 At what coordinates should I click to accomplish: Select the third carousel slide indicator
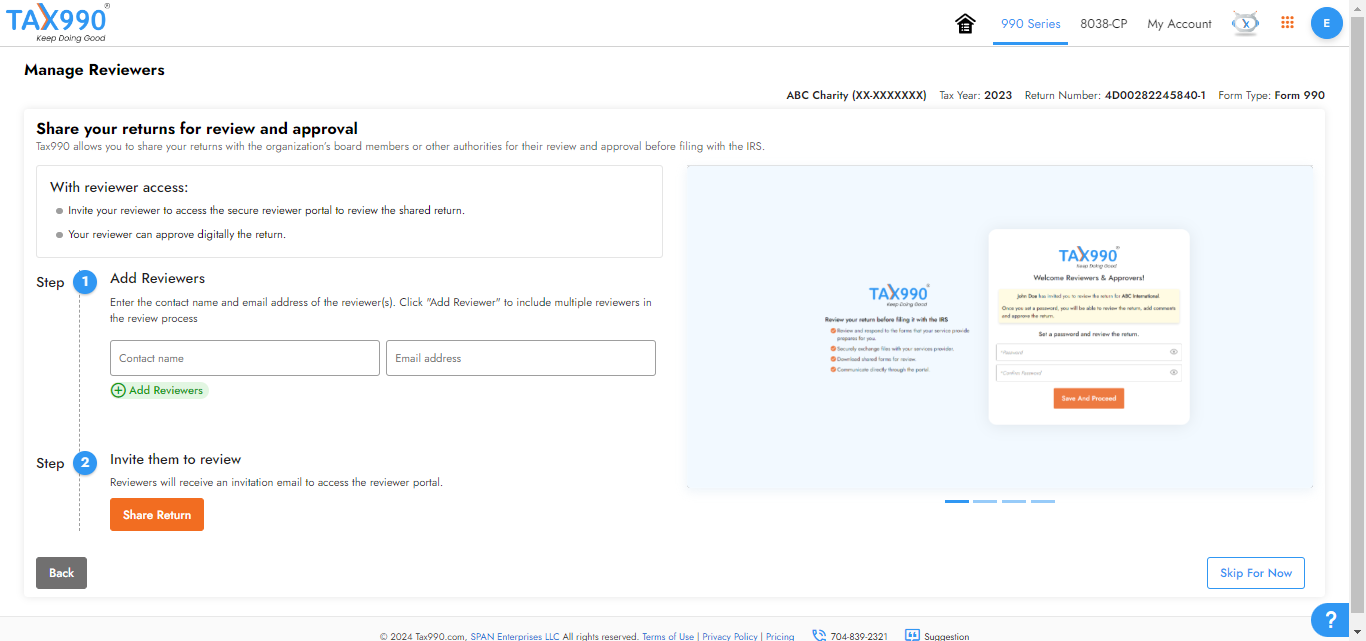coord(1014,501)
